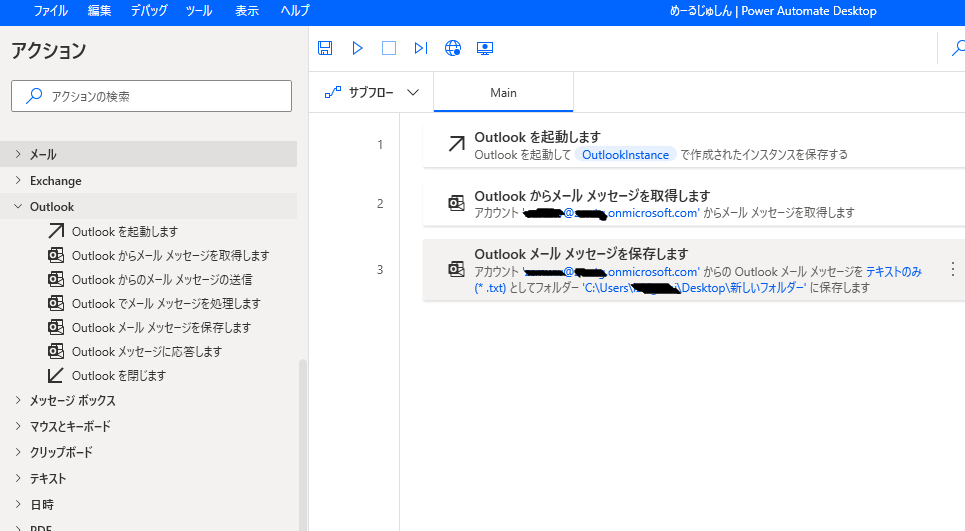This screenshot has height=531, width=965.
Task: Open the desktop recorder monitor icon
Action: 485,48
